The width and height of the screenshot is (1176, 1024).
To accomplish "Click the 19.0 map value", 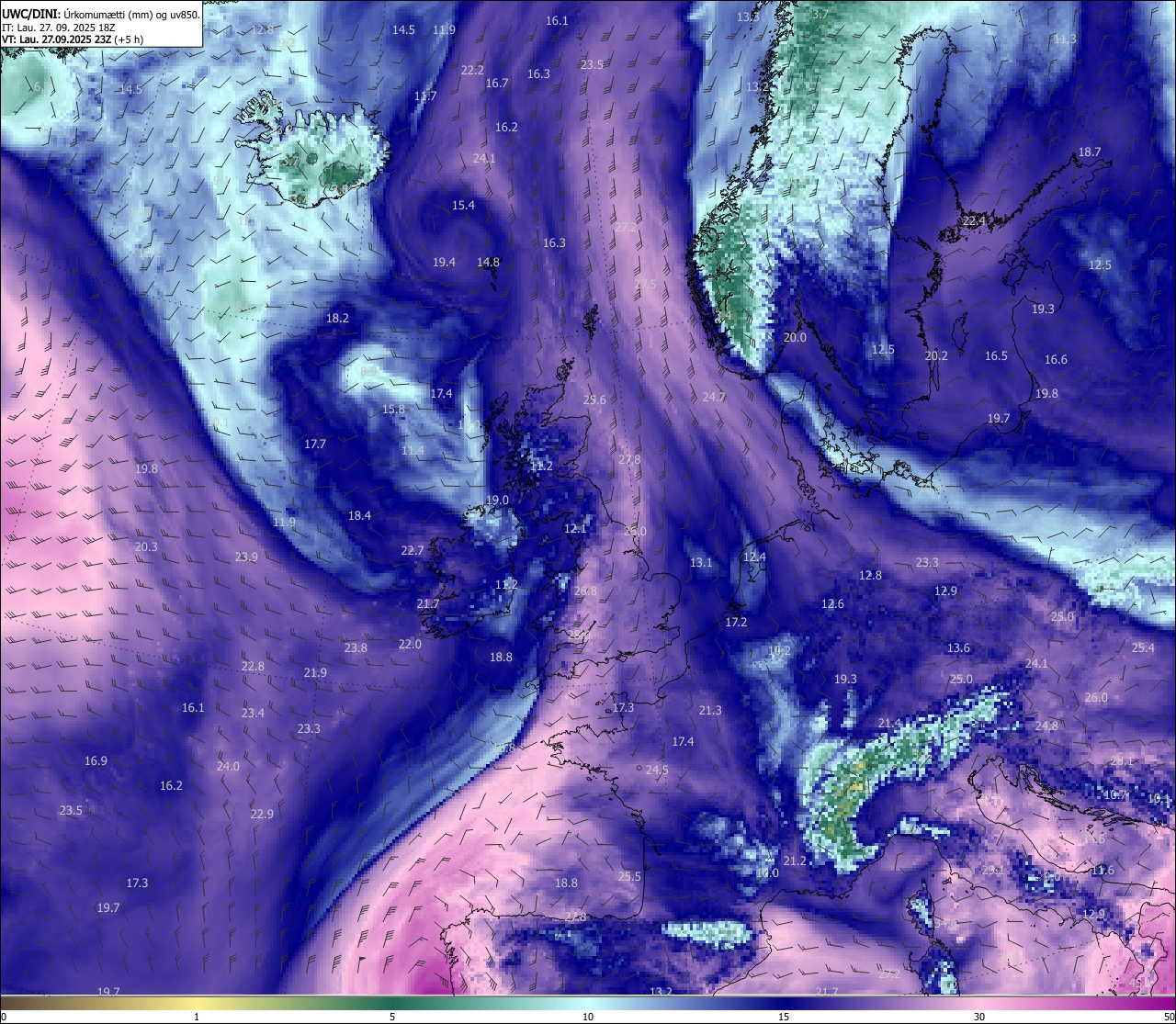I will (x=497, y=501).
